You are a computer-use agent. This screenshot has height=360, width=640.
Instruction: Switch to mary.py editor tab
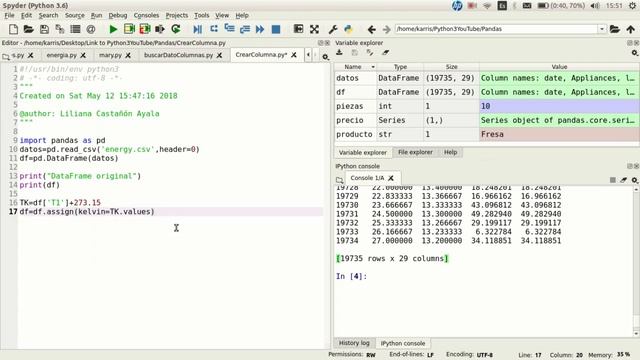coord(110,55)
